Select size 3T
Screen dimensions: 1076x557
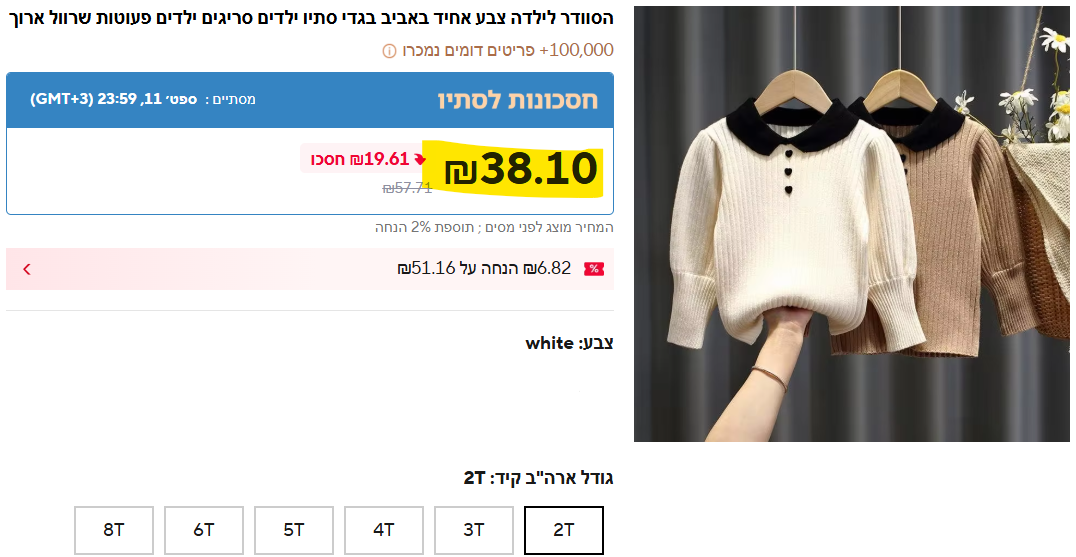(474, 530)
